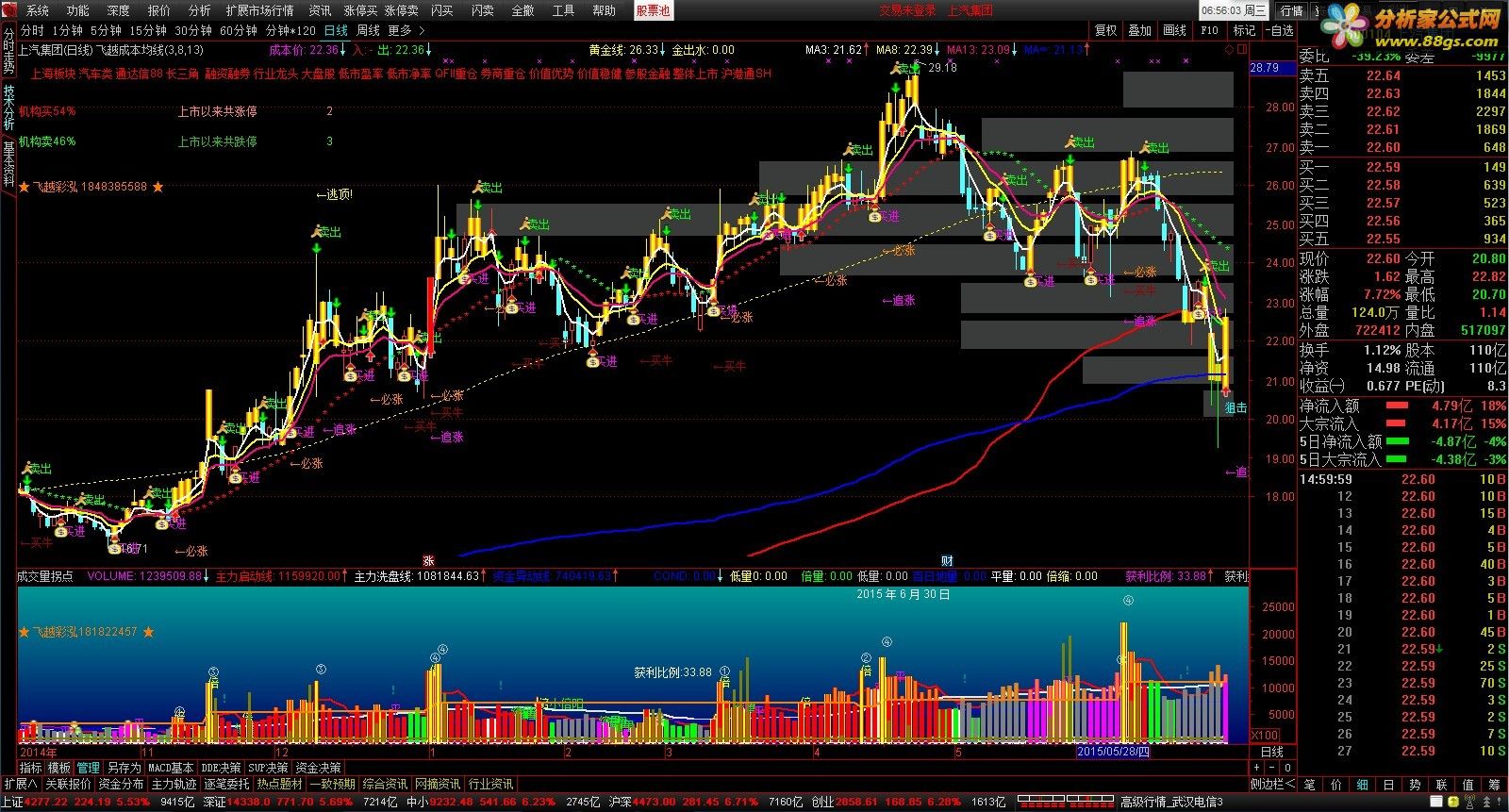This screenshot has height=812, width=1509.
Task: Select the 资金决策 indicator template
Action: [x=319, y=768]
